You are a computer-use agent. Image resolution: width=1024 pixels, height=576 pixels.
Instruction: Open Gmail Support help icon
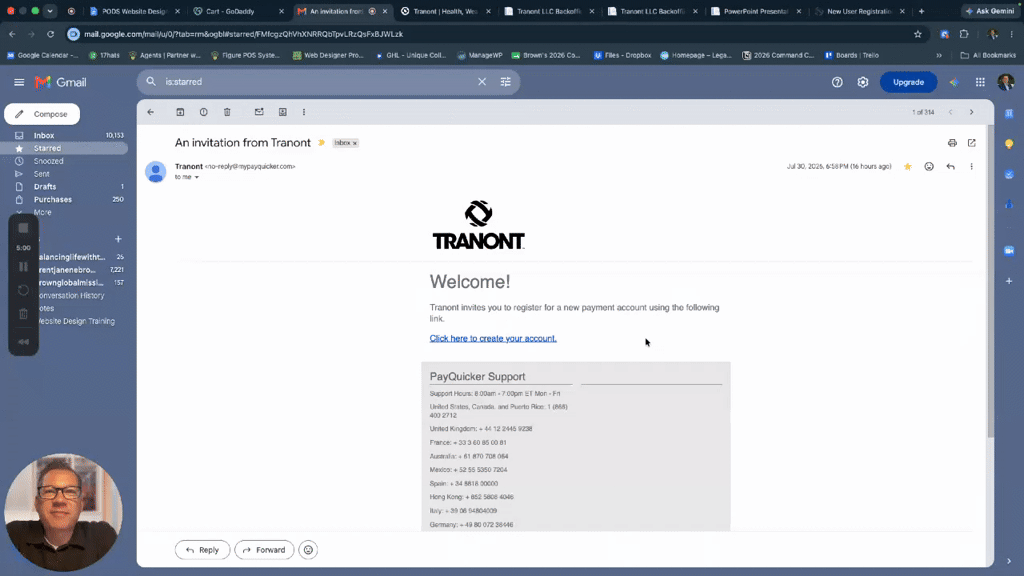837,82
